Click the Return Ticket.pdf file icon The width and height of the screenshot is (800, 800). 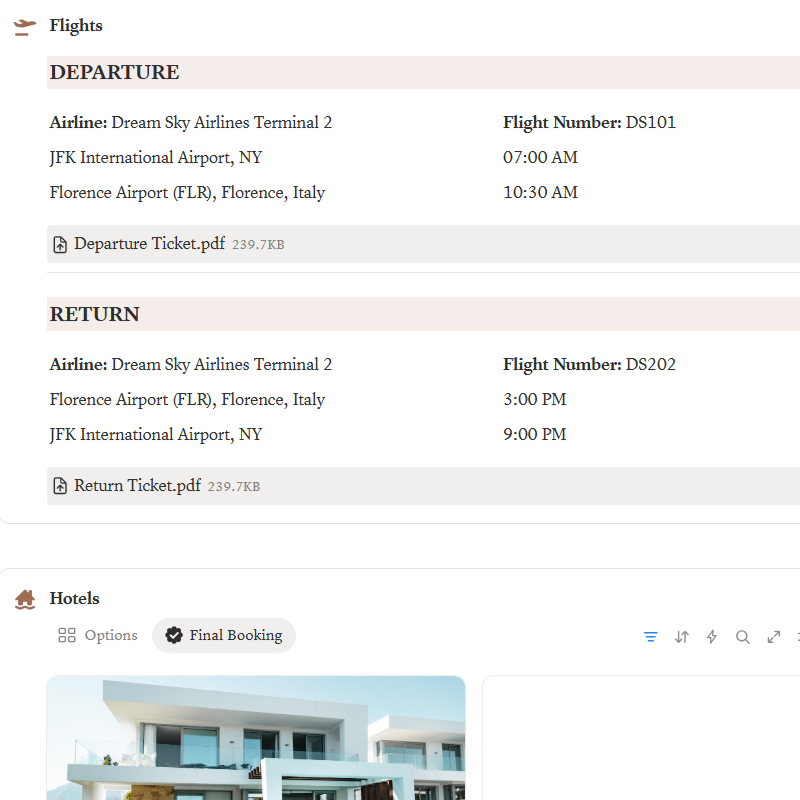60,487
